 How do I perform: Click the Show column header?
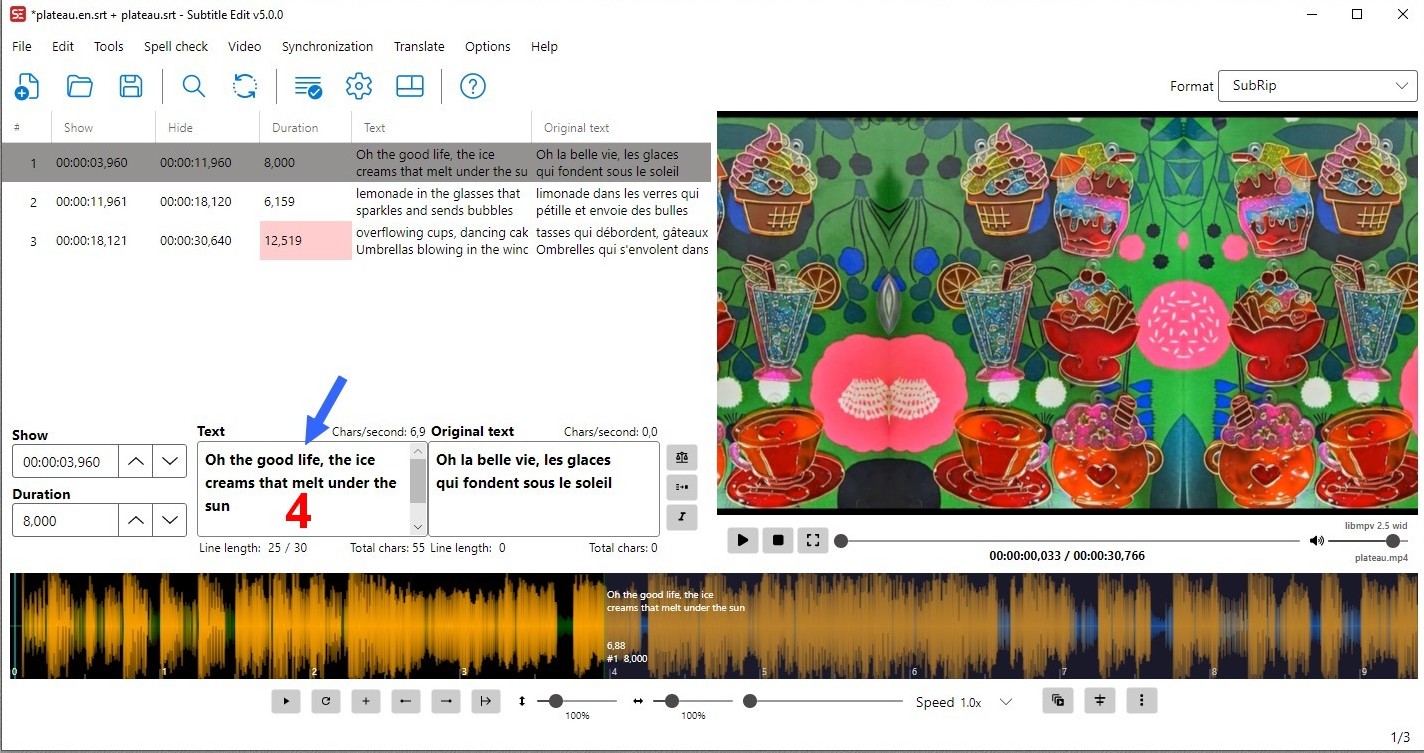click(103, 128)
